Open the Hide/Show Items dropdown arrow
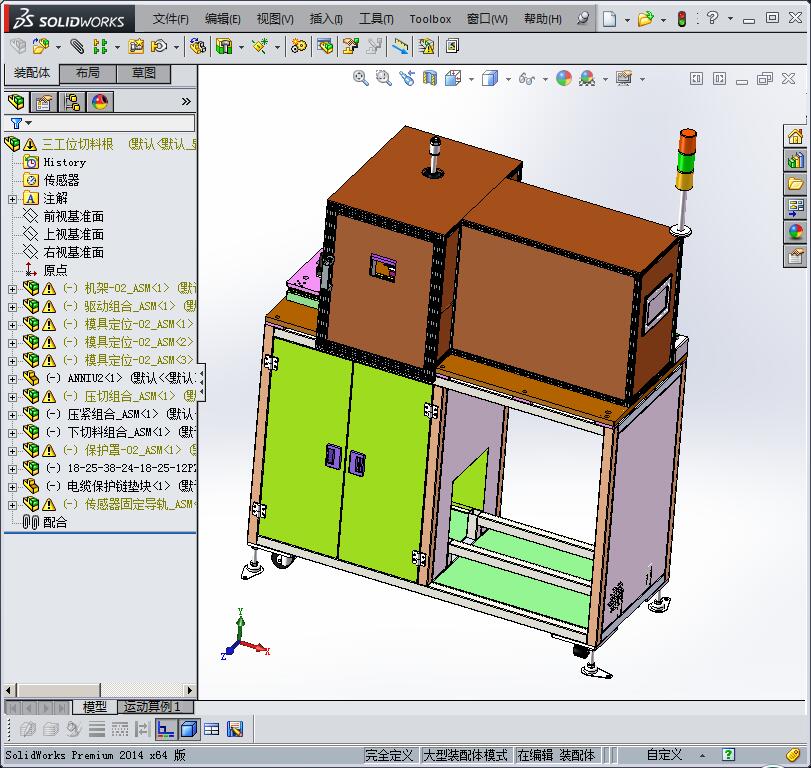Image resolution: width=811 pixels, height=768 pixels. tap(545, 79)
